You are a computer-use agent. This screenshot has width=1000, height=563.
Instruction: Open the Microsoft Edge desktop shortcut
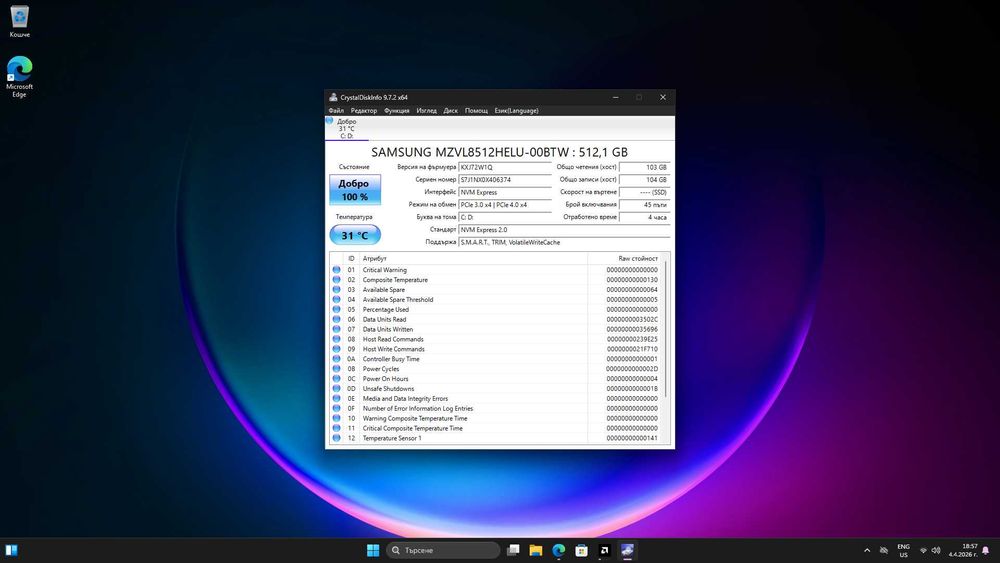point(19,77)
